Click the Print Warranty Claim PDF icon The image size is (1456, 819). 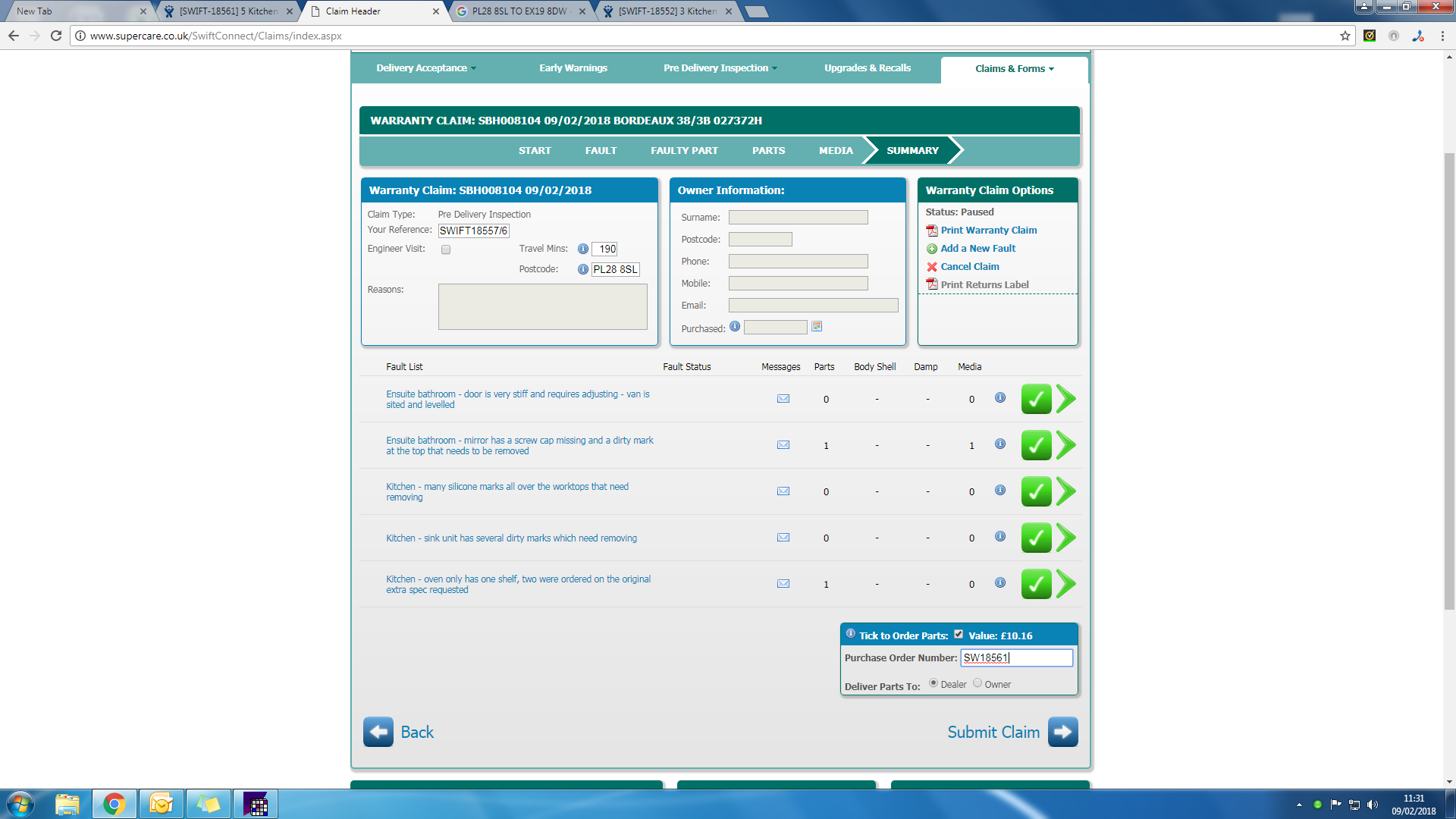932,231
